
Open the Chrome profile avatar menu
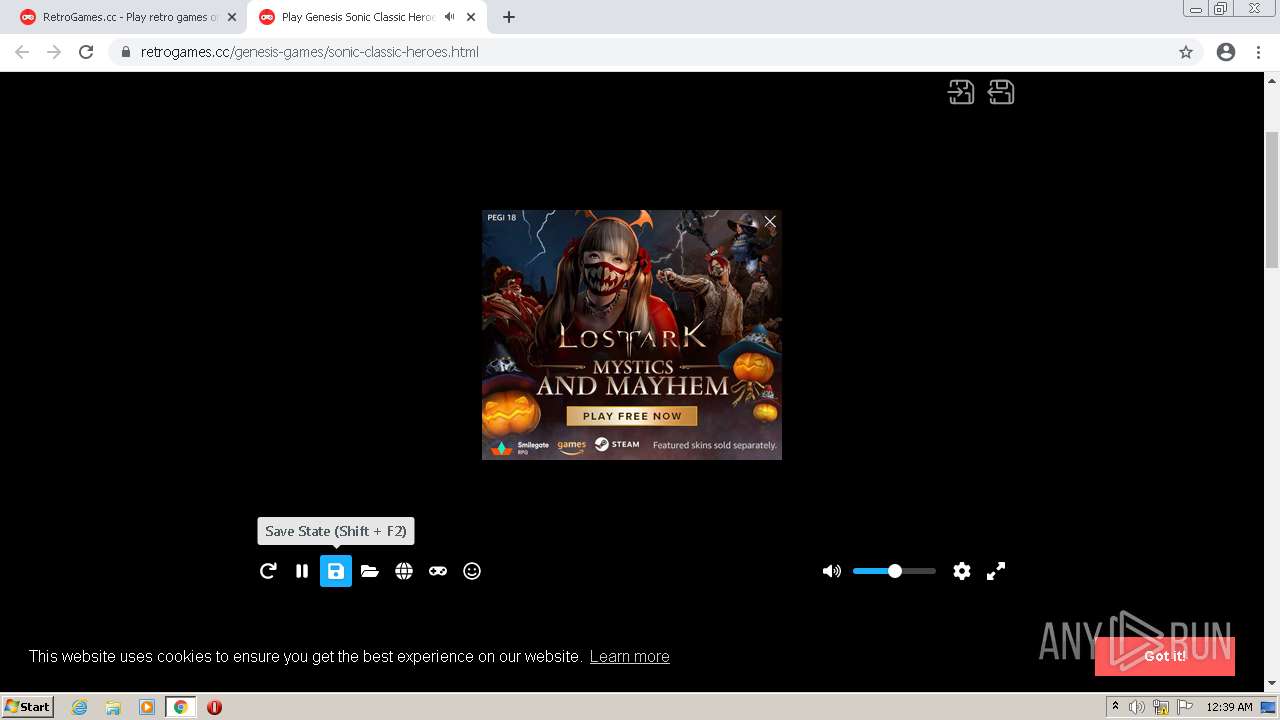point(1226,52)
